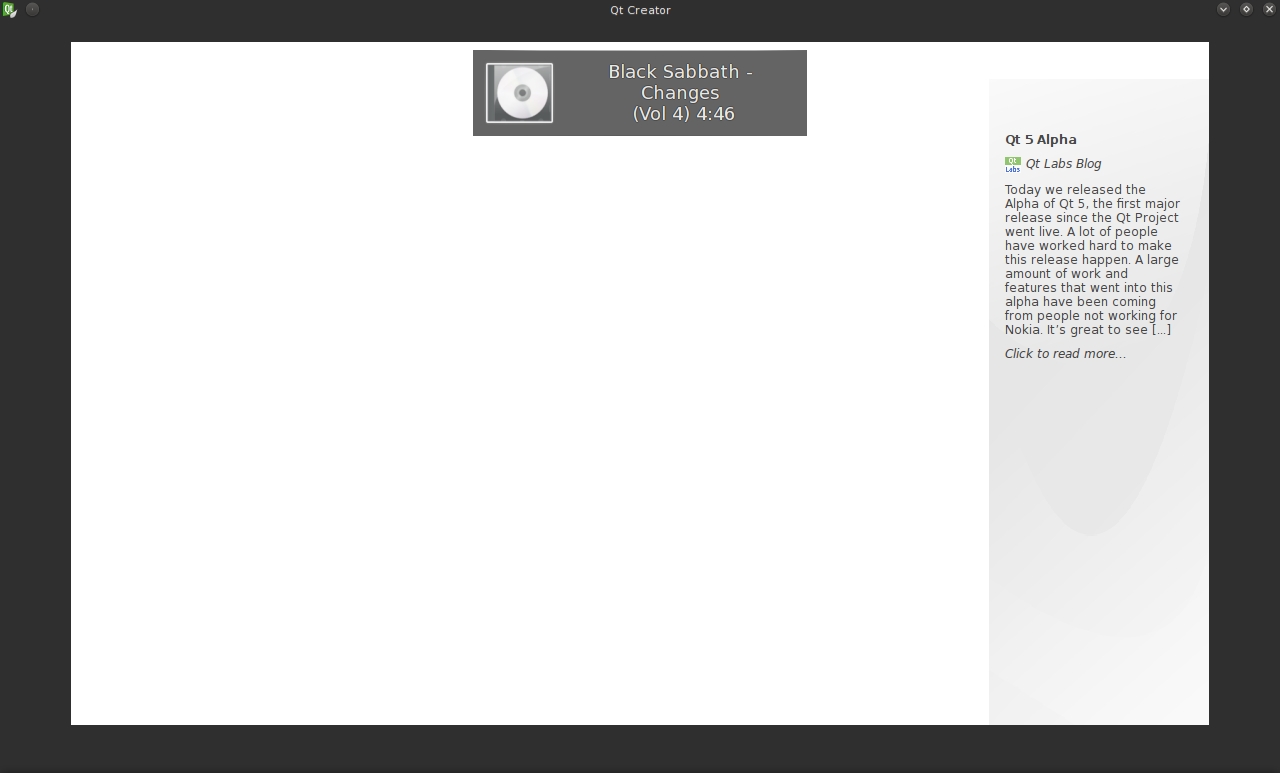Minimize the Qt Creator window
Image resolution: width=1280 pixels, height=773 pixels.
pyautogui.click(x=1223, y=9)
